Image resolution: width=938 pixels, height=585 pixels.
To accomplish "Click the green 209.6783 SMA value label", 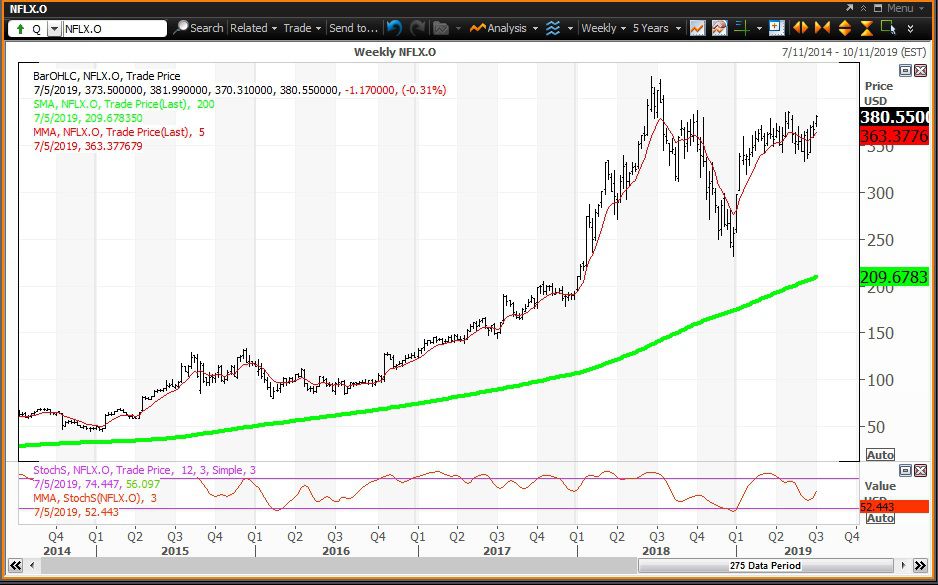I will tap(894, 277).
